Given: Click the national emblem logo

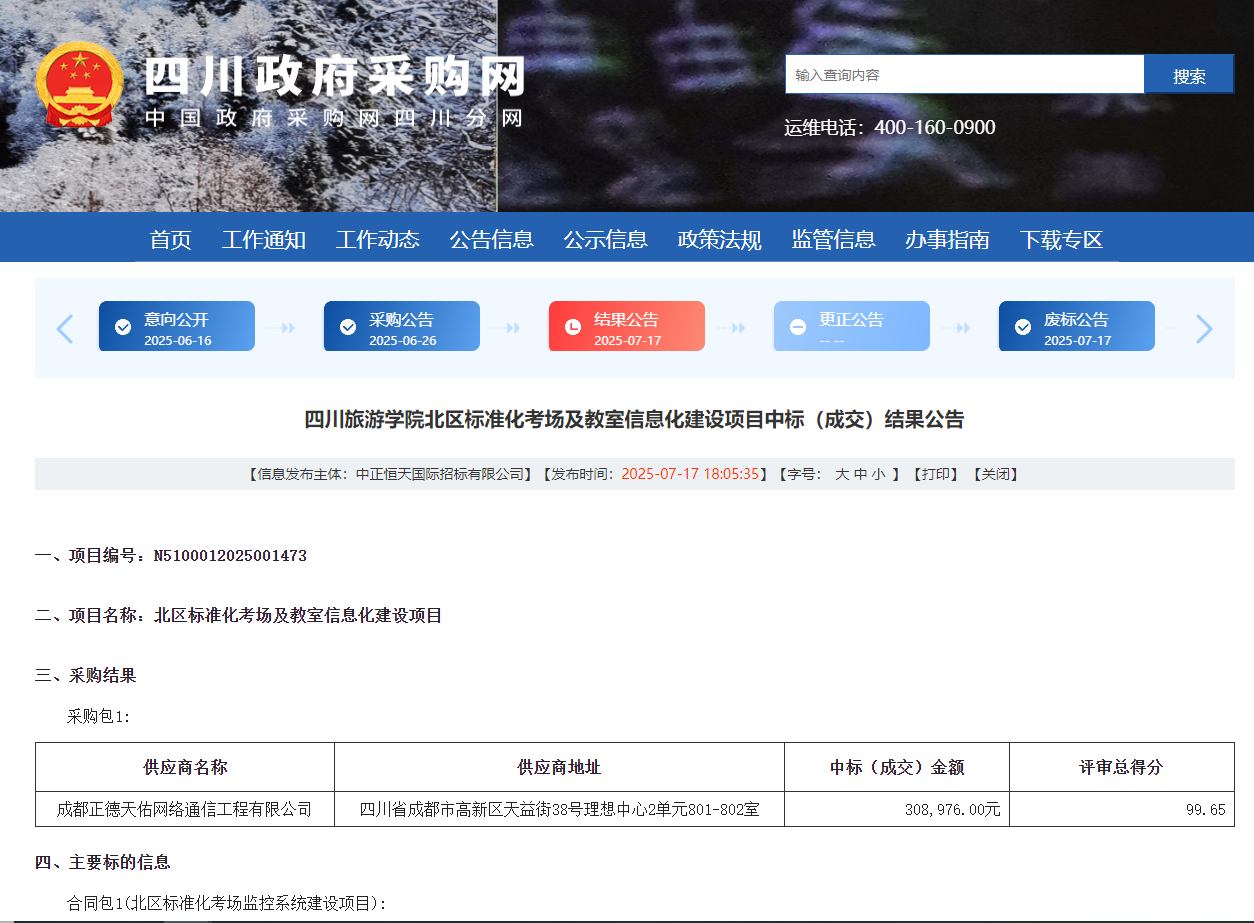Looking at the screenshot, I should click(80, 85).
